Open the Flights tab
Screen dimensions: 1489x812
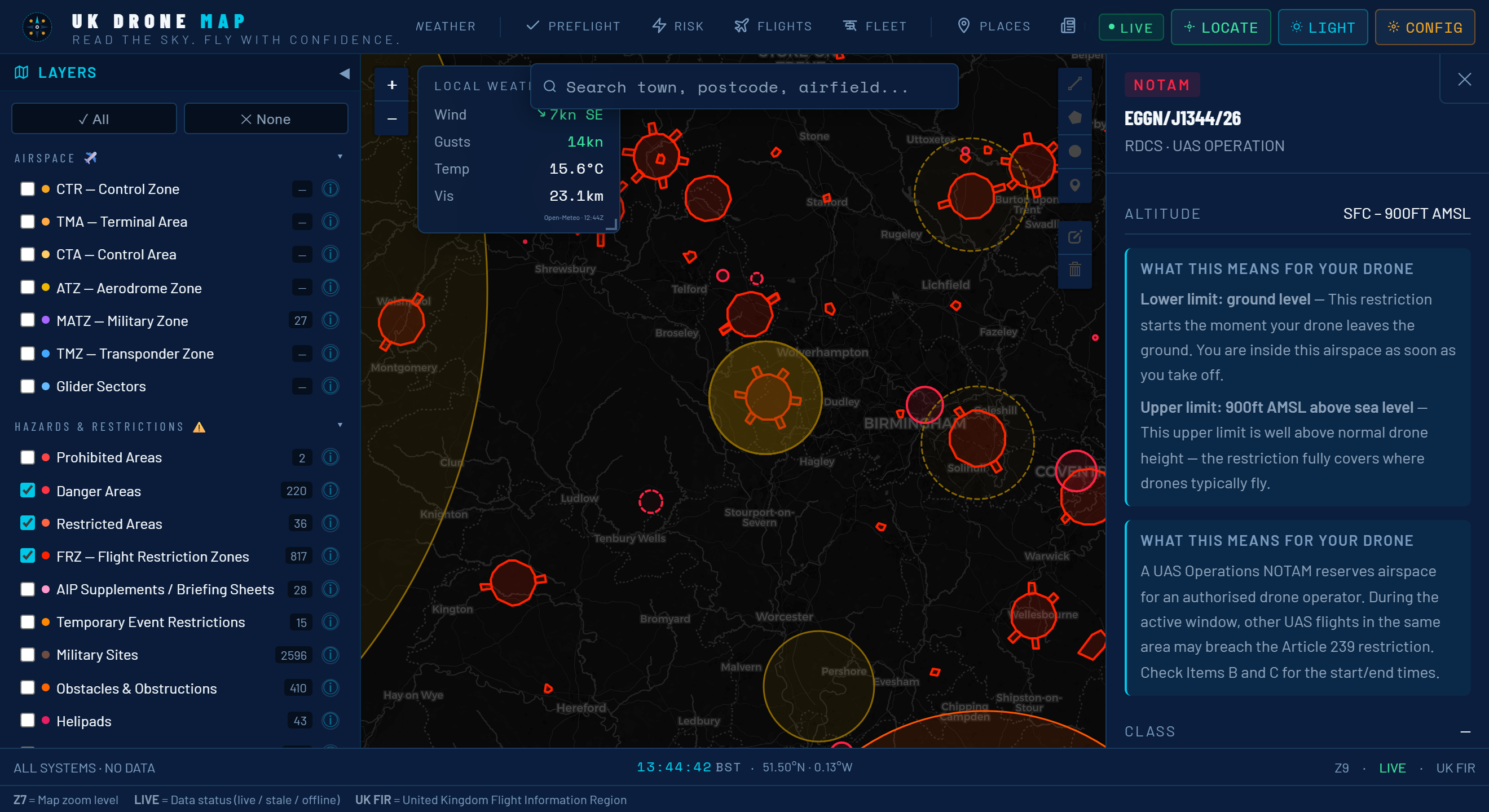click(x=773, y=27)
